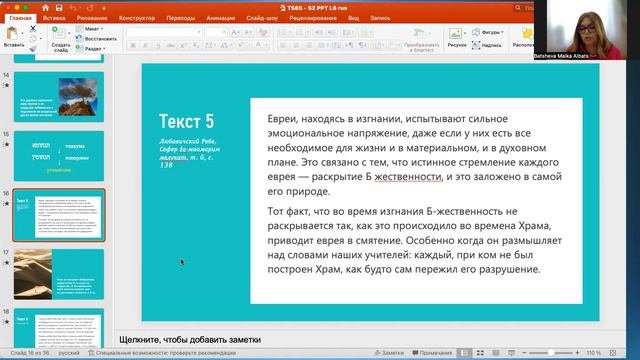Switch to the Конструктор tab
The height and width of the screenshot is (360, 640).
tap(137, 18)
